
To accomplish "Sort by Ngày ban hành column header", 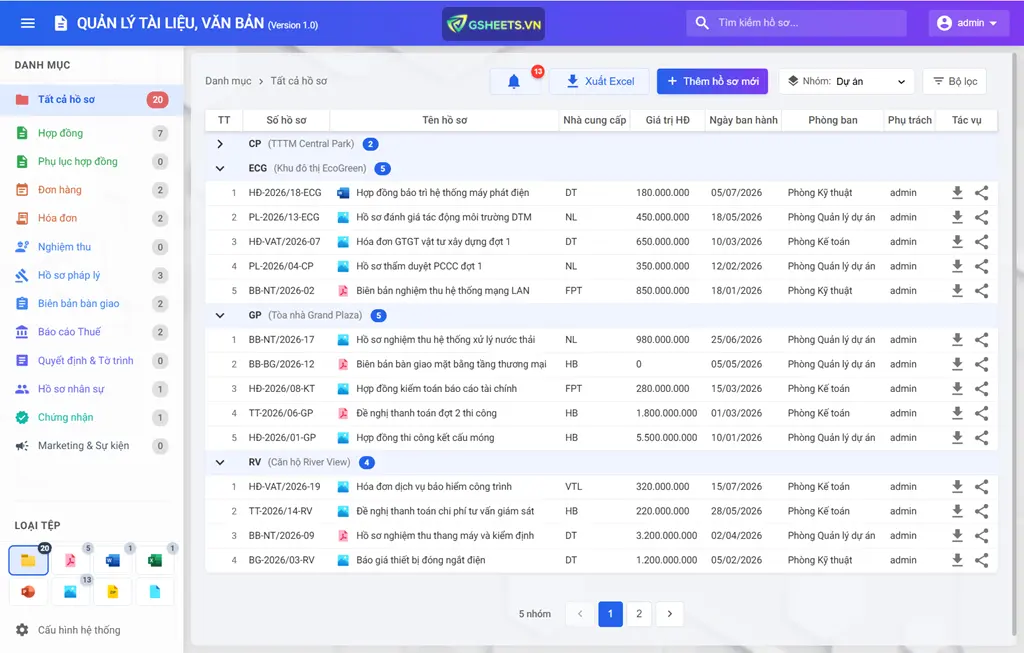I will click(743, 120).
